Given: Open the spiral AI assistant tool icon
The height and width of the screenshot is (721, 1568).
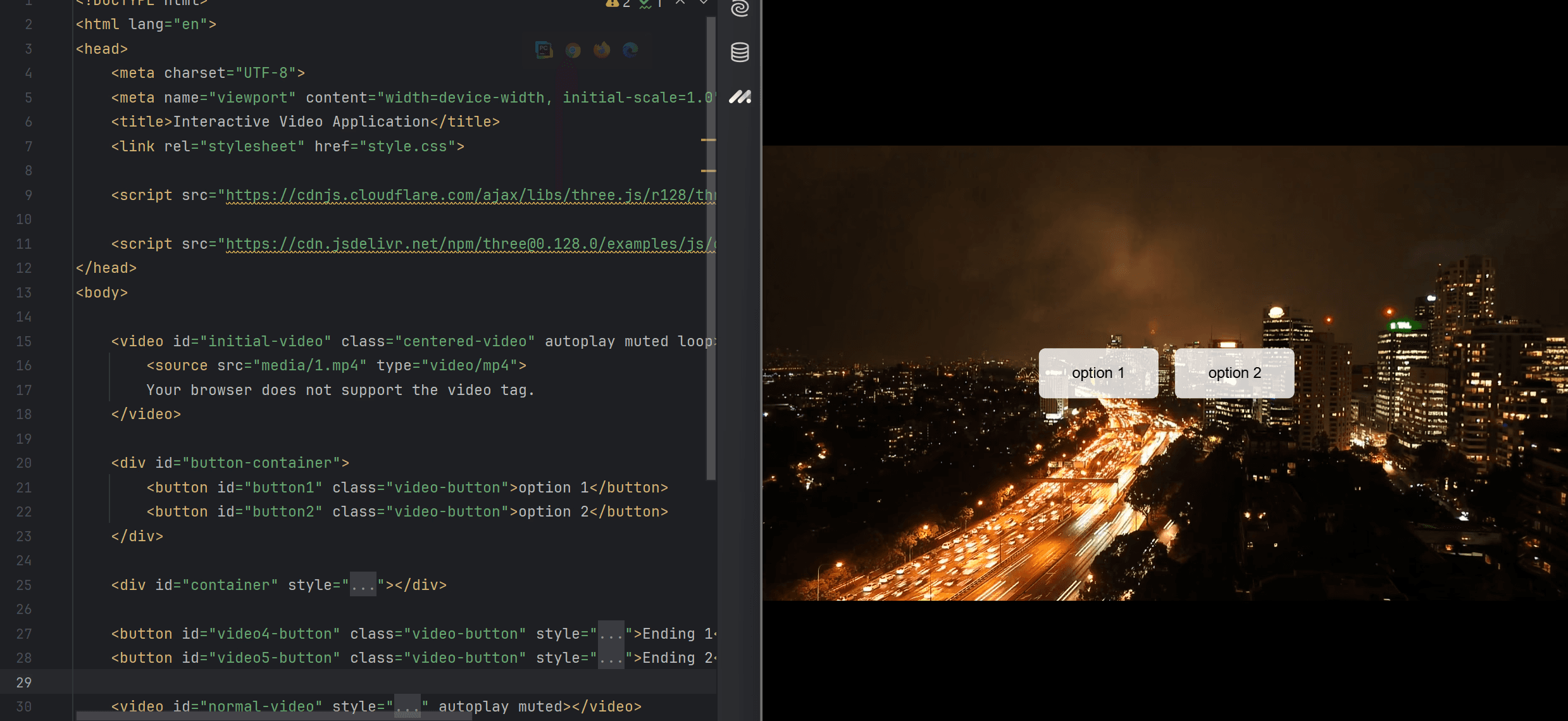Looking at the screenshot, I should click(x=740, y=8).
